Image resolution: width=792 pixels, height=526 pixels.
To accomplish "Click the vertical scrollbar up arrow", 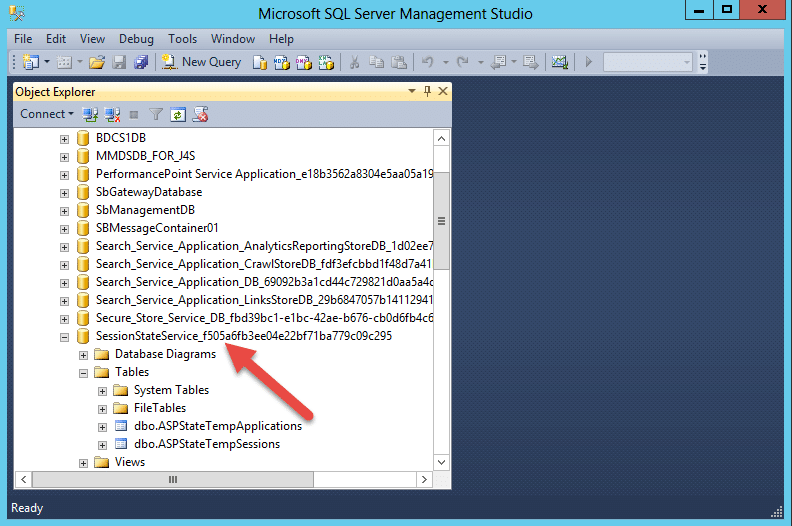I will click(441, 138).
